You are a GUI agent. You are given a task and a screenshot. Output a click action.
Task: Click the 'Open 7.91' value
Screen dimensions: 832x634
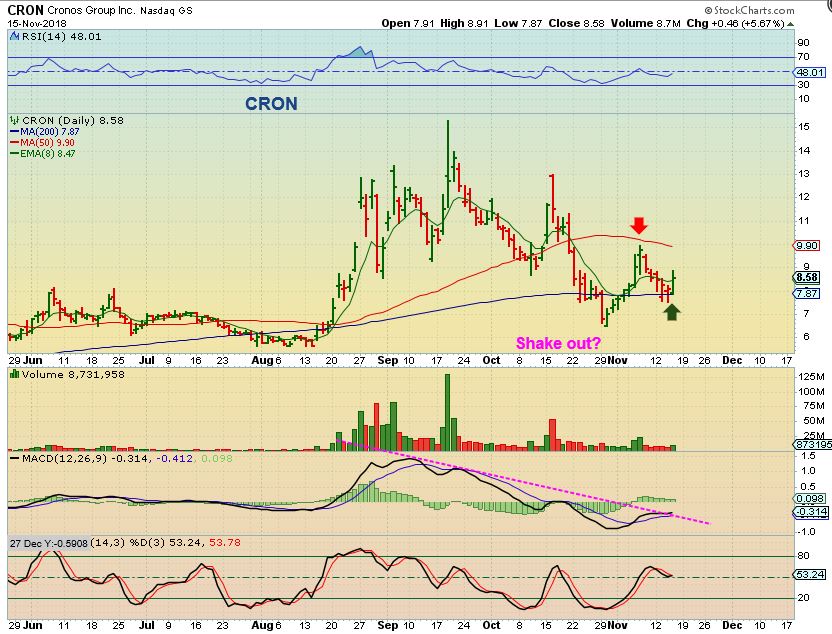[408, 23]
